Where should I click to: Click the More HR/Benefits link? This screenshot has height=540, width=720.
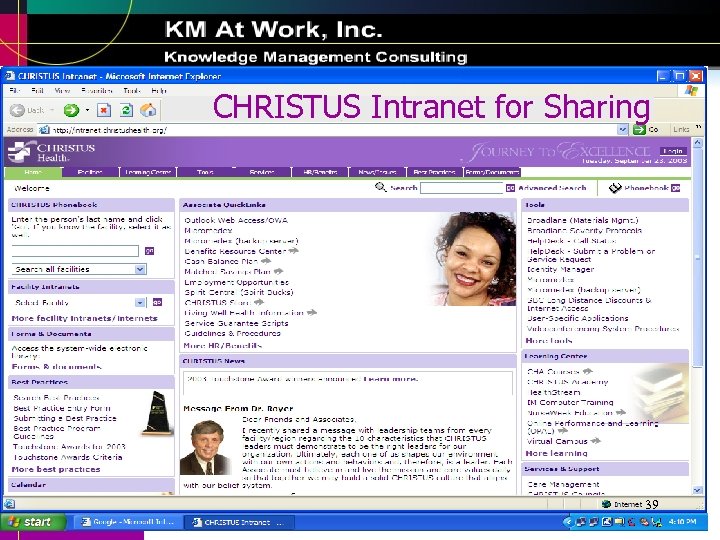pos(223,345)
